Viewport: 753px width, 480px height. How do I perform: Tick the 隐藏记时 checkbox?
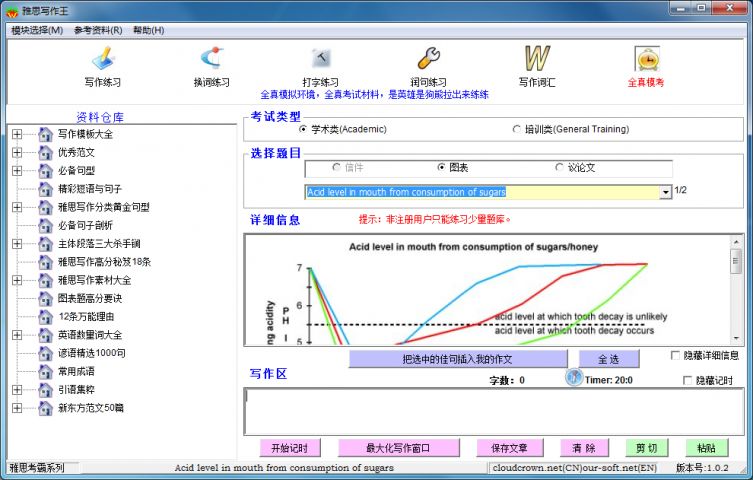tap(687, 380)
